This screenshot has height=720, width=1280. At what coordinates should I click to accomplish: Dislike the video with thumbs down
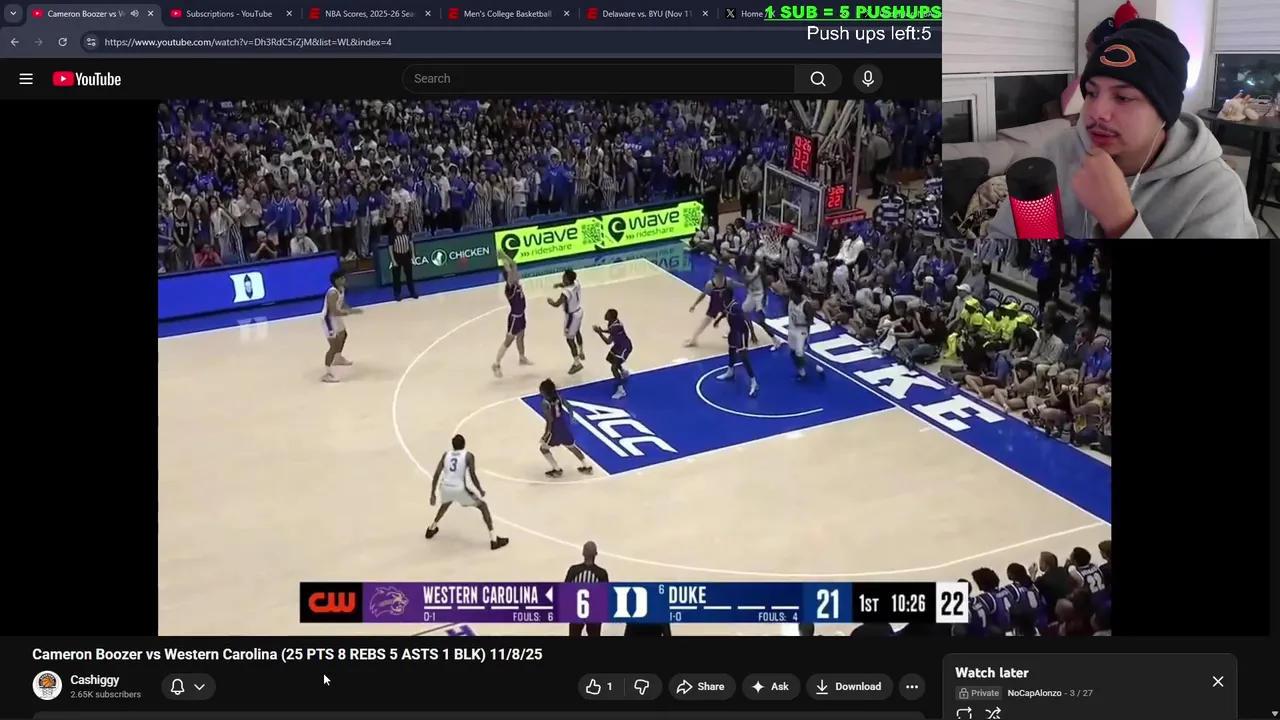[642, 686]
